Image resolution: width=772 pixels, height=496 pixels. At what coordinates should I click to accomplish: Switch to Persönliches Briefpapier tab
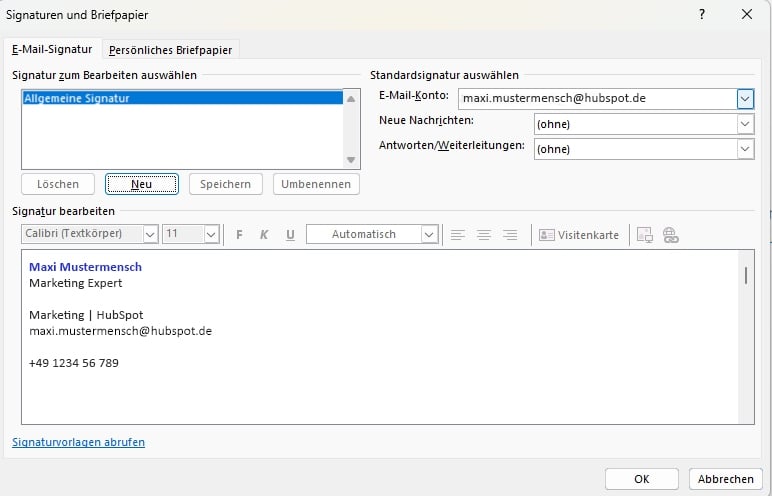coord(170,50)
